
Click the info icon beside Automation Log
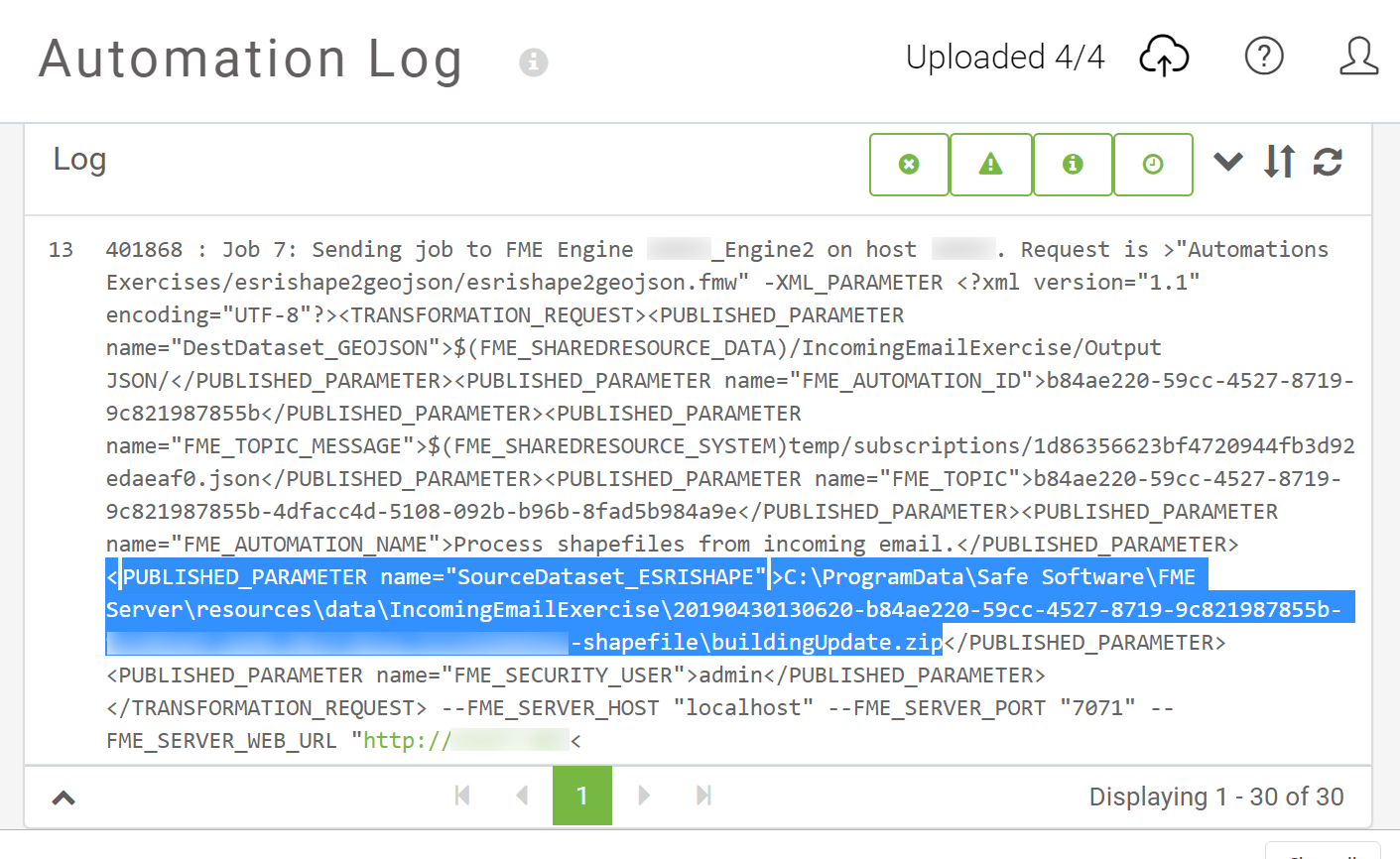click(534, 61)
